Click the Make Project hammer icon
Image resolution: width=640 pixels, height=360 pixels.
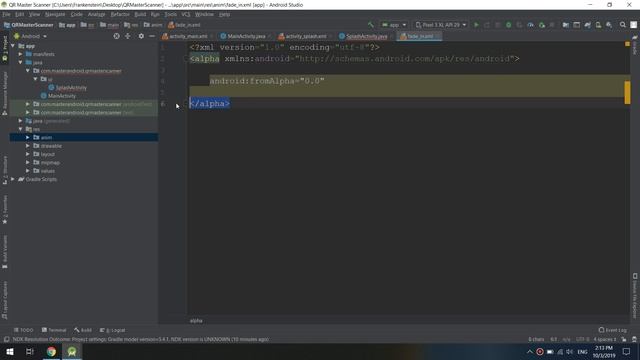click(370, 25)
